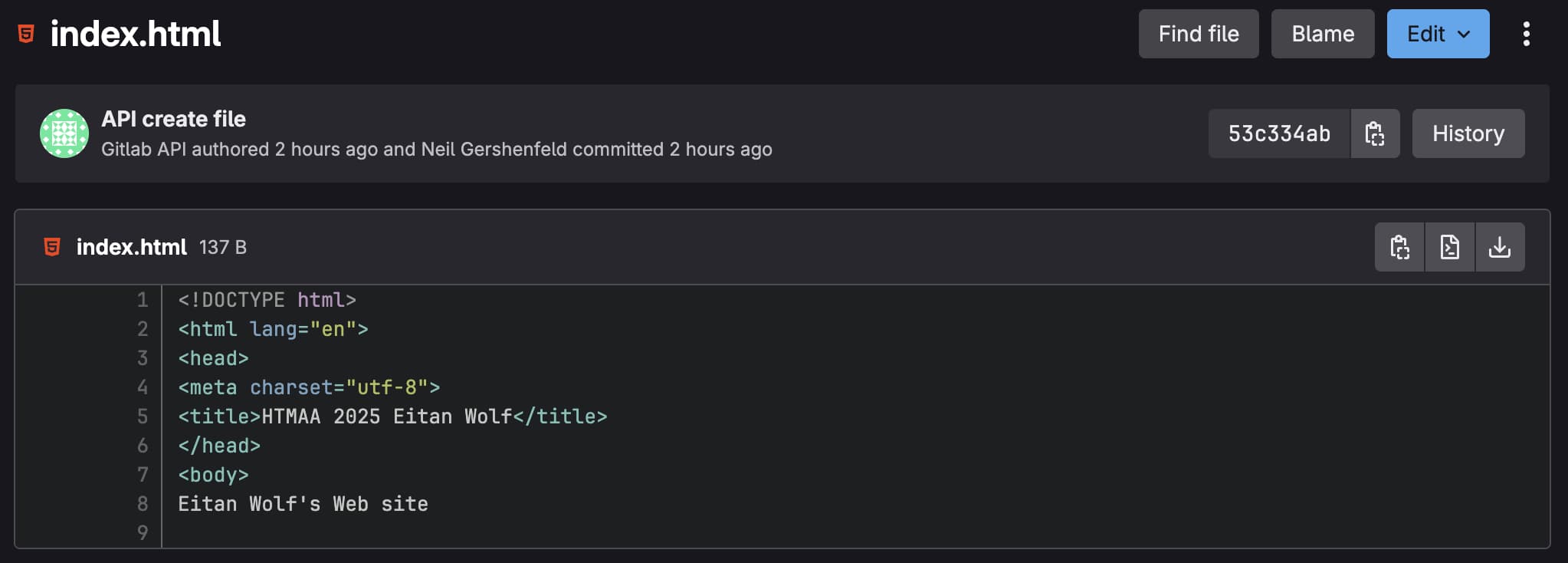Download the index.html file
Screen dimensions: 1568x563
(1499, 247)
